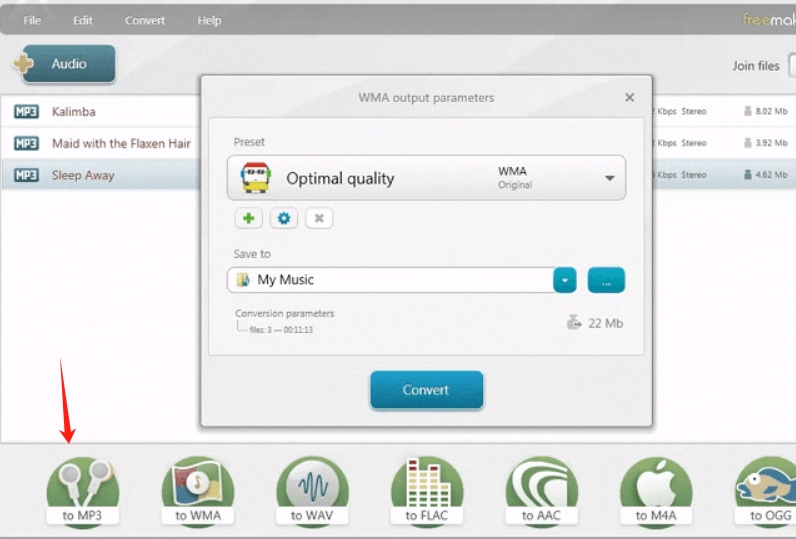Image resolution: width=796 pixels, height=539 pixels.
Task: Click the 8.02 Mb size value
Action: tap(771, 111)
